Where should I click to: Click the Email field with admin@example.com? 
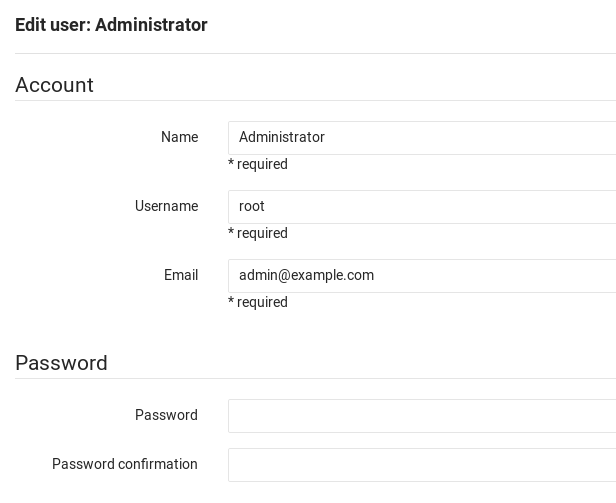[x=420, y=276]
